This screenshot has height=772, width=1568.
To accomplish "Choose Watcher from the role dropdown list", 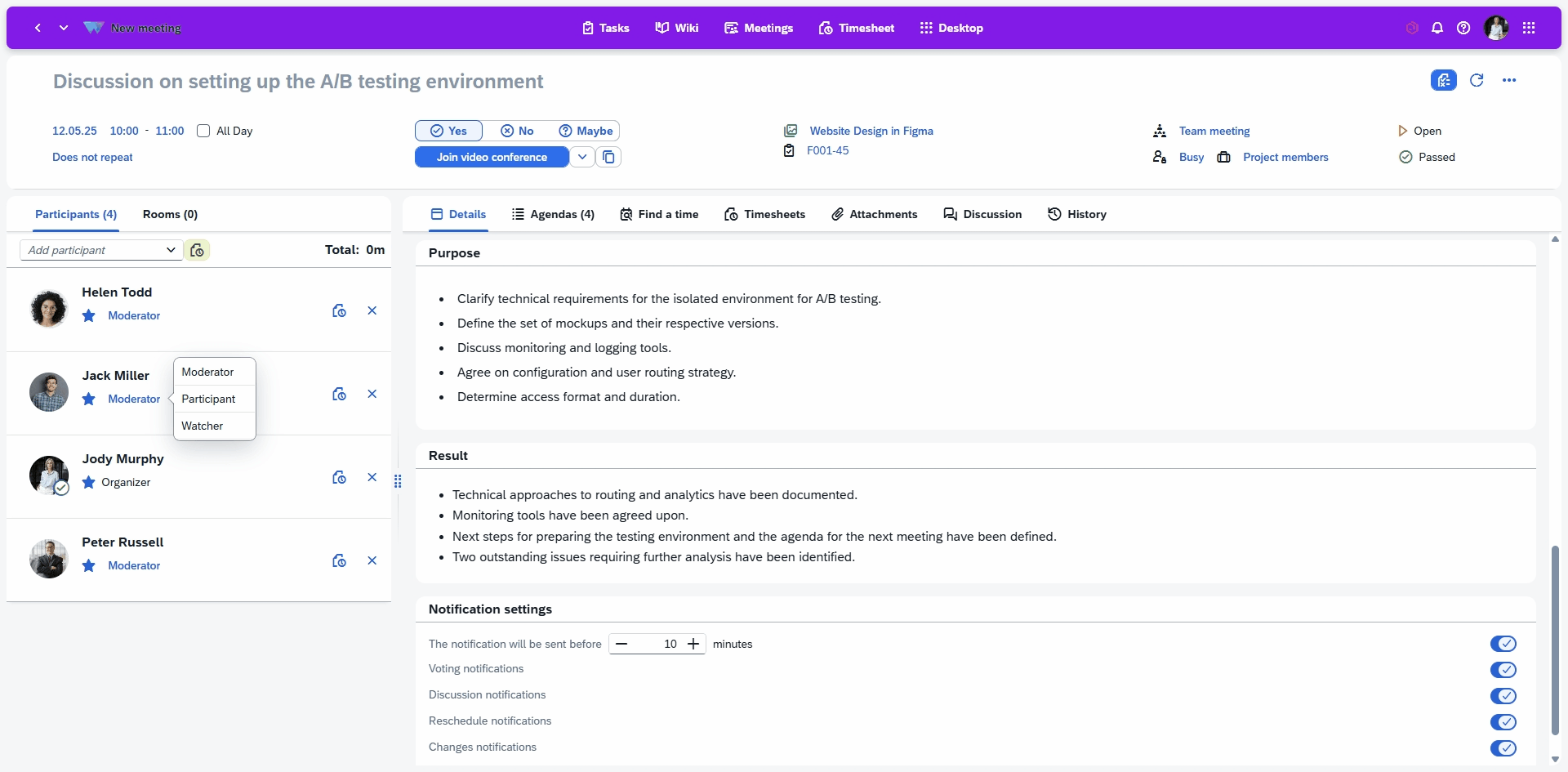I will 203,426.
